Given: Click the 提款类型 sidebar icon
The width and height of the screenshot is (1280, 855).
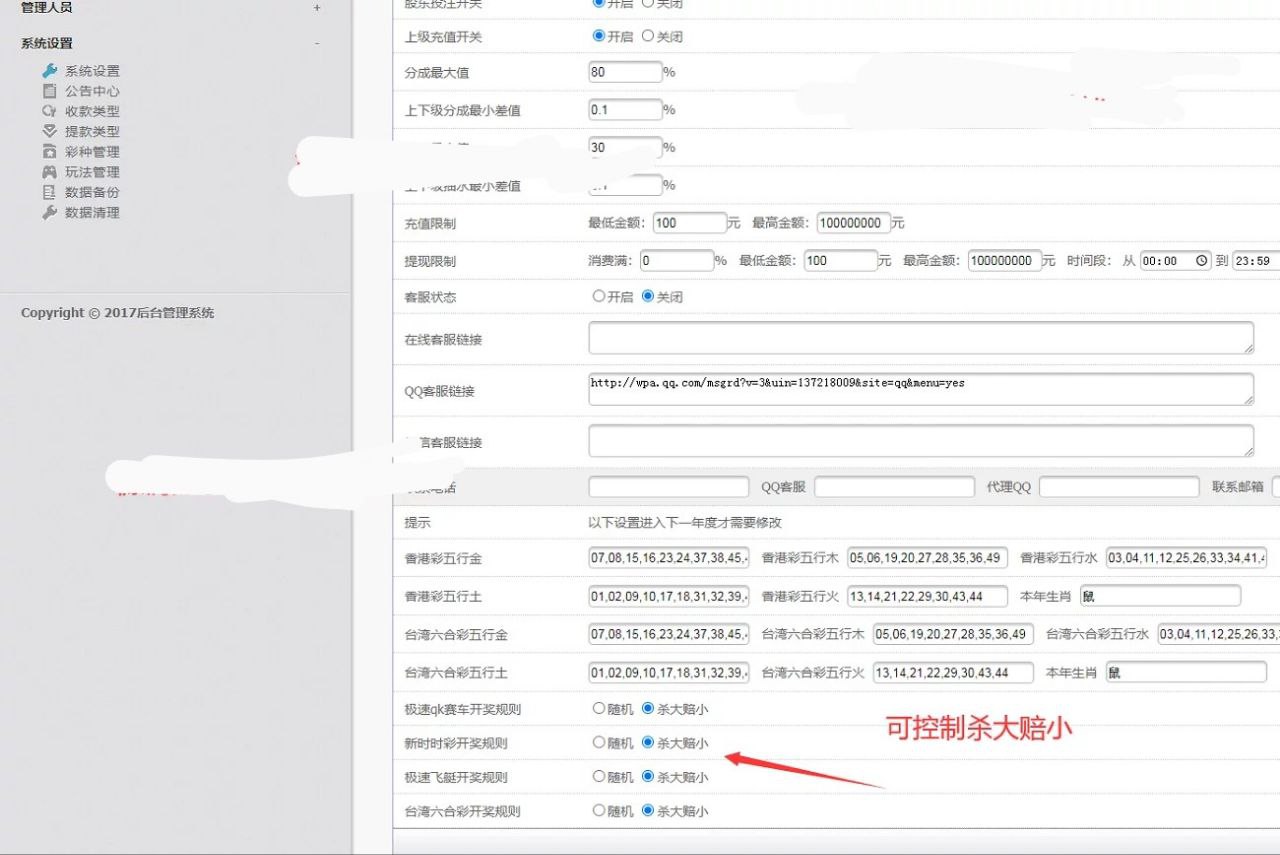Looking at the screenshot, I should [49, 131].
